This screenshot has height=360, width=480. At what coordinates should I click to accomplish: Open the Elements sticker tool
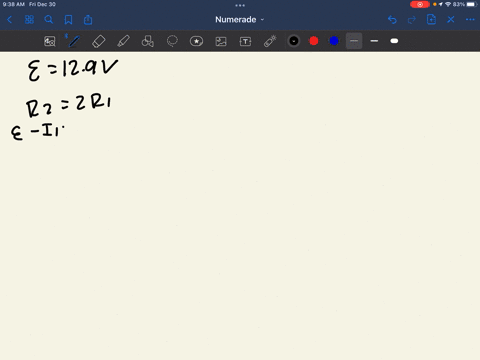[x=196, y=41]
